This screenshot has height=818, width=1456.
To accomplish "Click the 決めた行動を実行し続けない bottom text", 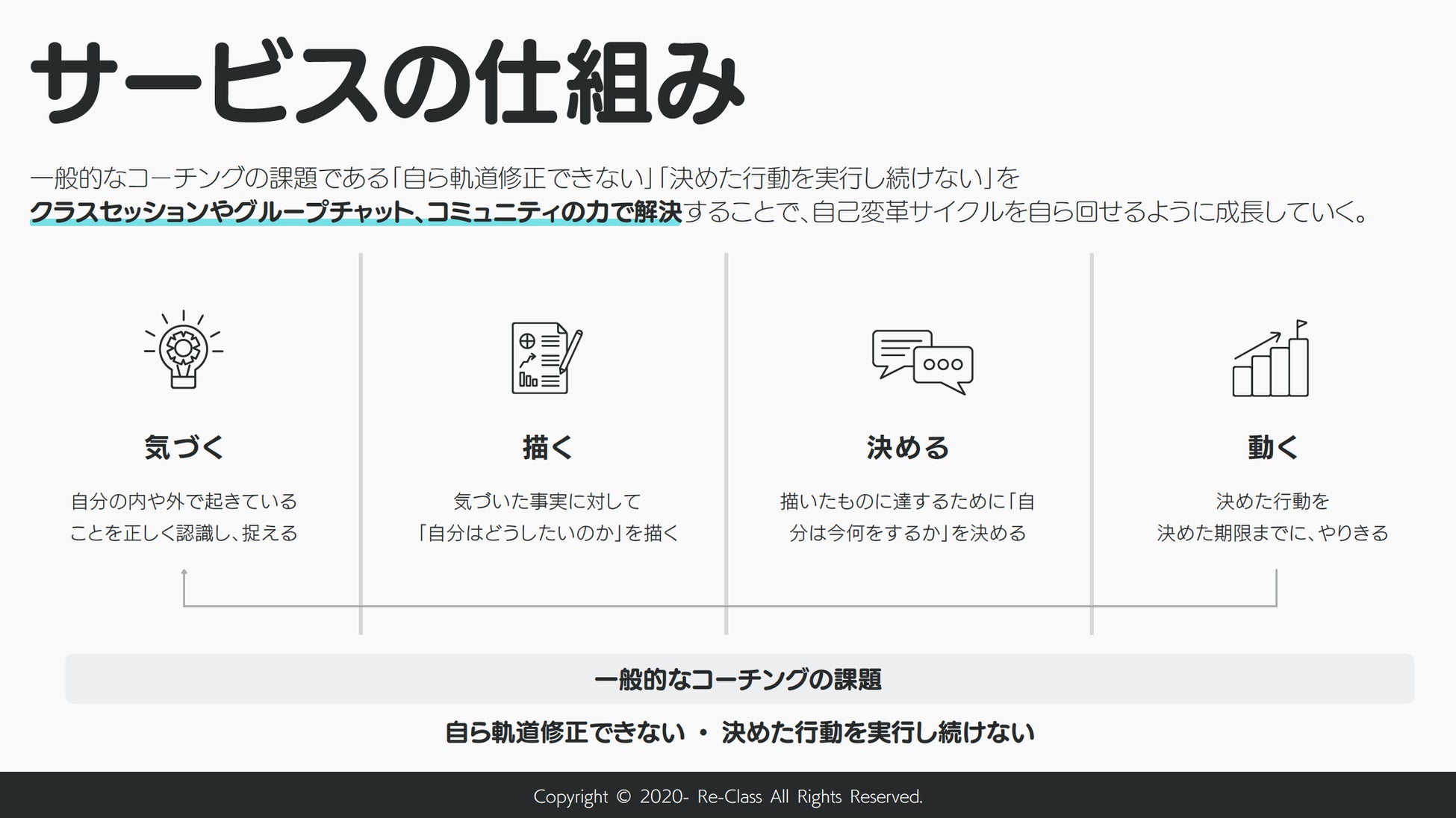I will pos(878,732).
